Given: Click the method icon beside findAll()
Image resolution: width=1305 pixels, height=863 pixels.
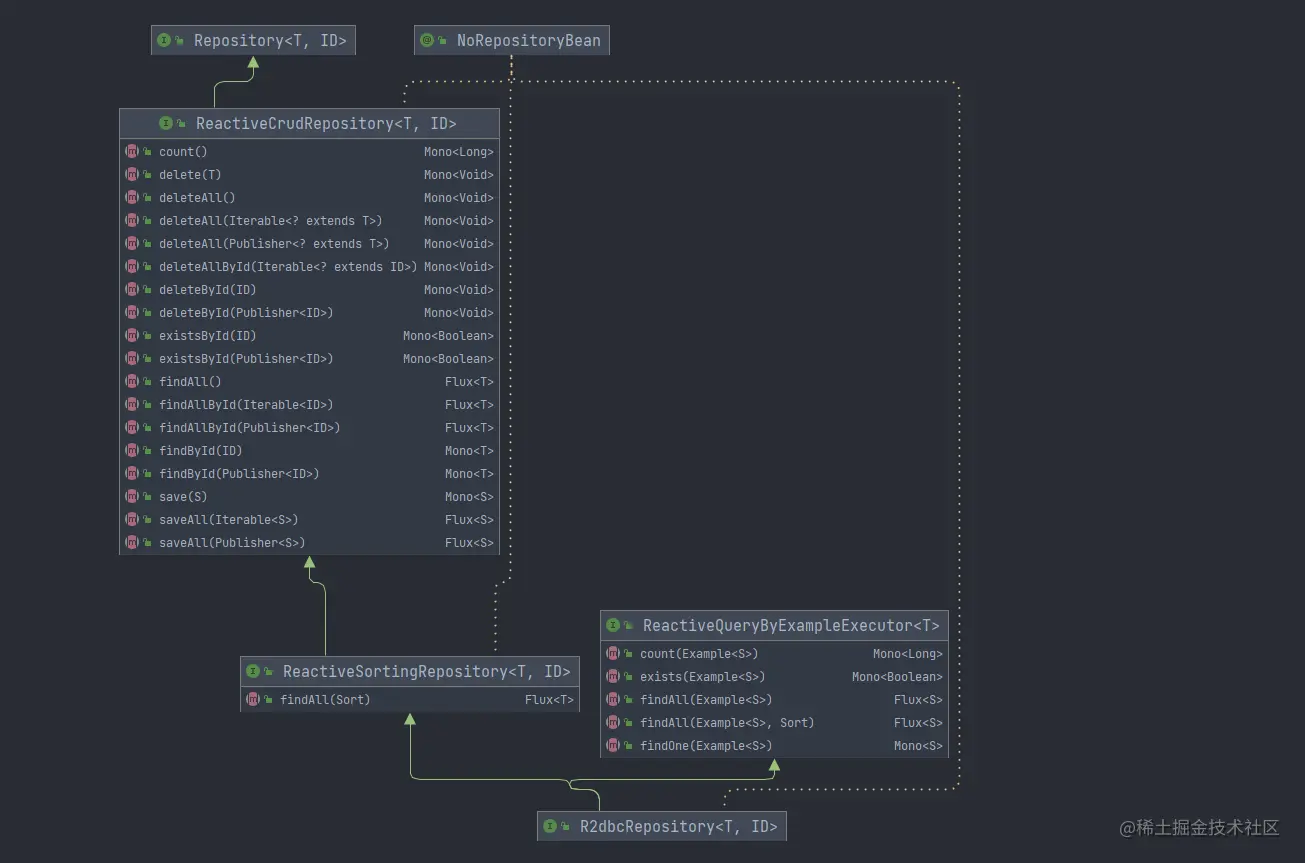Looking at the screenshot, I should (132, 382).
